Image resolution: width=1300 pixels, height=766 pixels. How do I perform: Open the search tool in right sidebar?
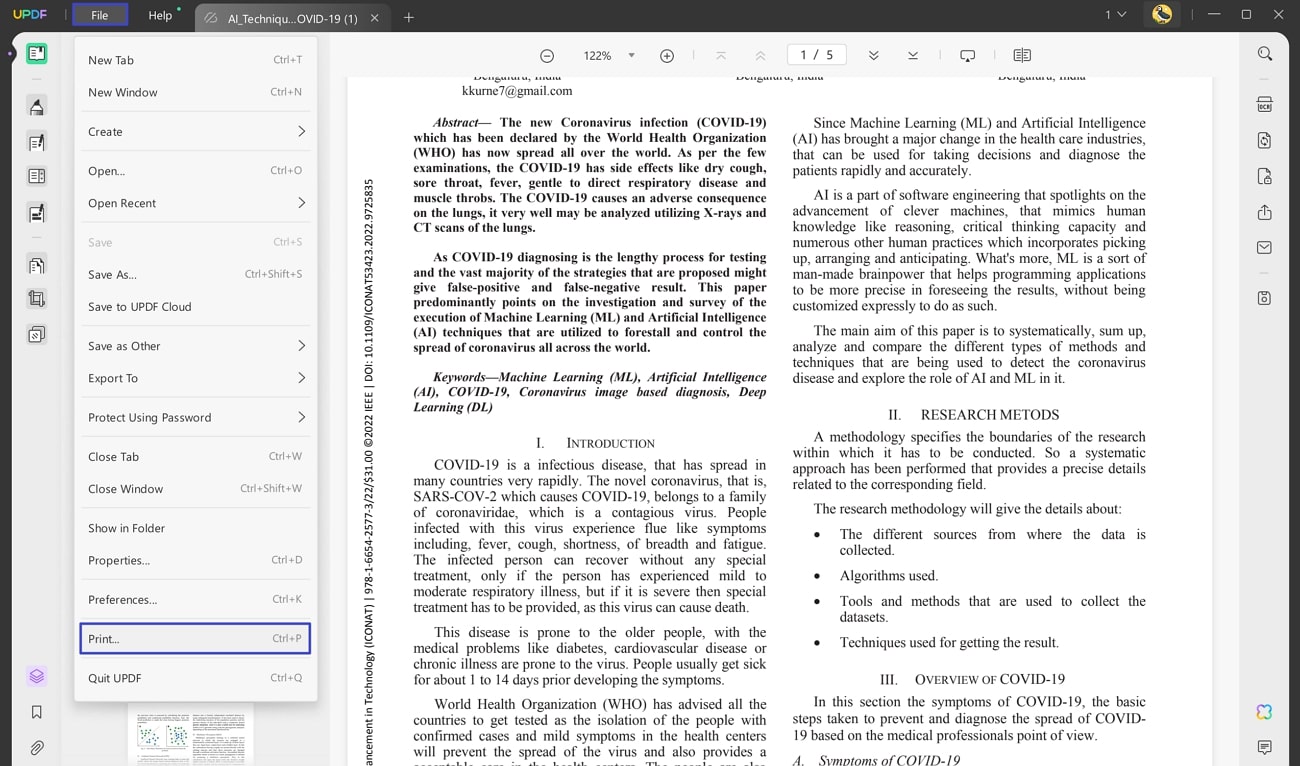(x=1265, y=54)
